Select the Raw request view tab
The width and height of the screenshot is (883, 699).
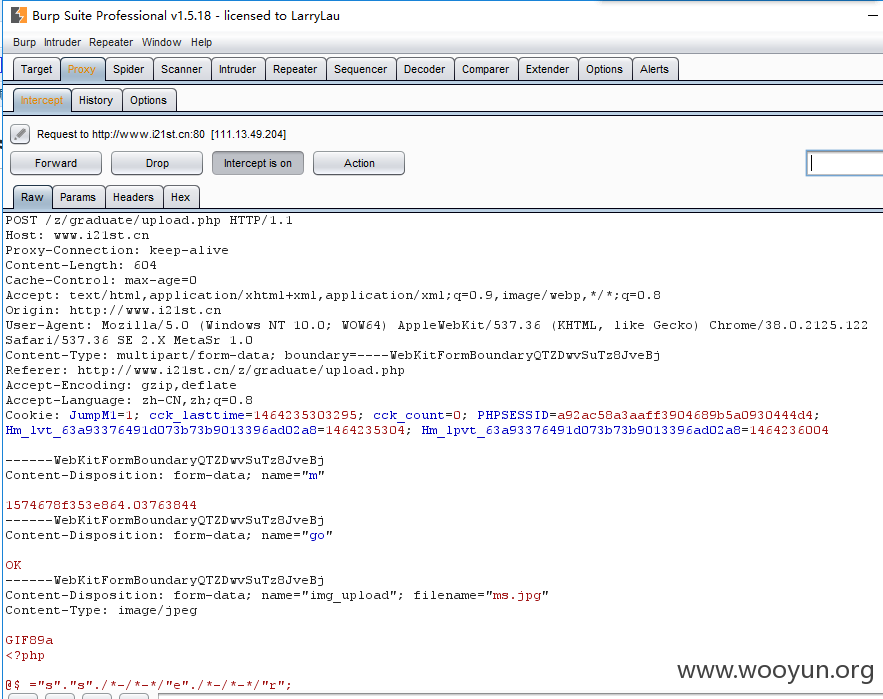coord(32,197)
